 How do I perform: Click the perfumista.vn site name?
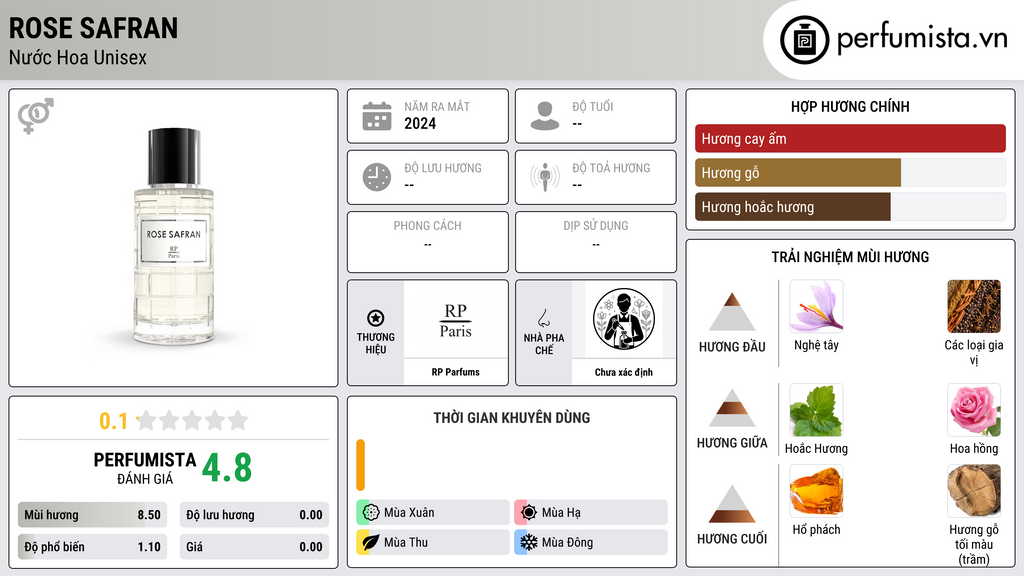[922, 39]
